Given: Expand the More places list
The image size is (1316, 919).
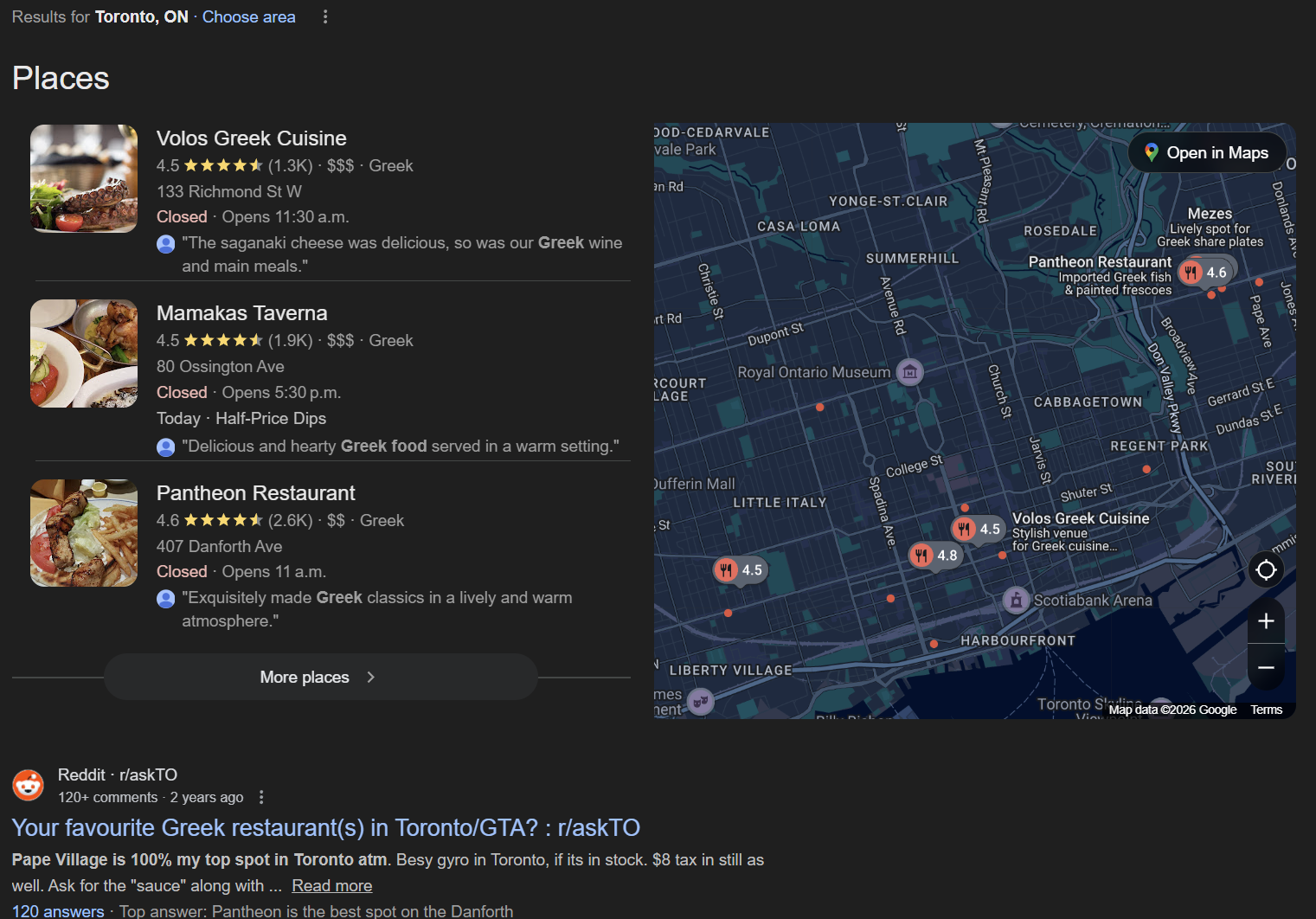Looking at the screenshot, I should (321, 677).
